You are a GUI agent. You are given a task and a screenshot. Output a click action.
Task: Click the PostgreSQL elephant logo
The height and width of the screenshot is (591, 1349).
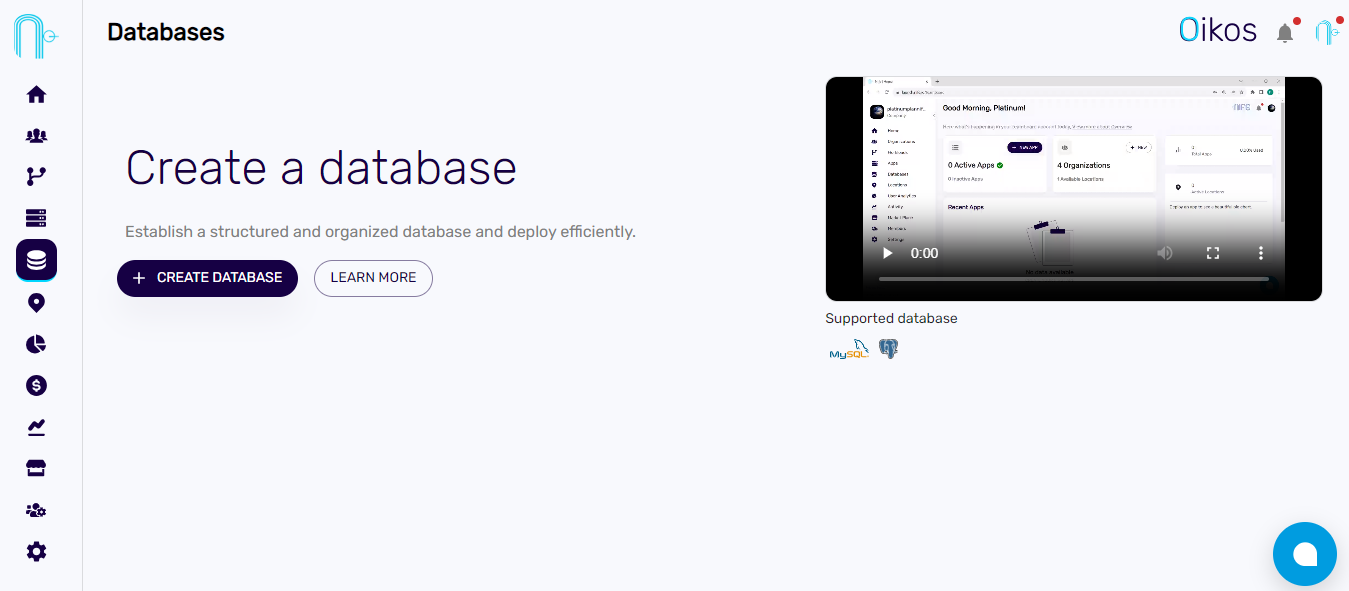[x=888, y=348]
